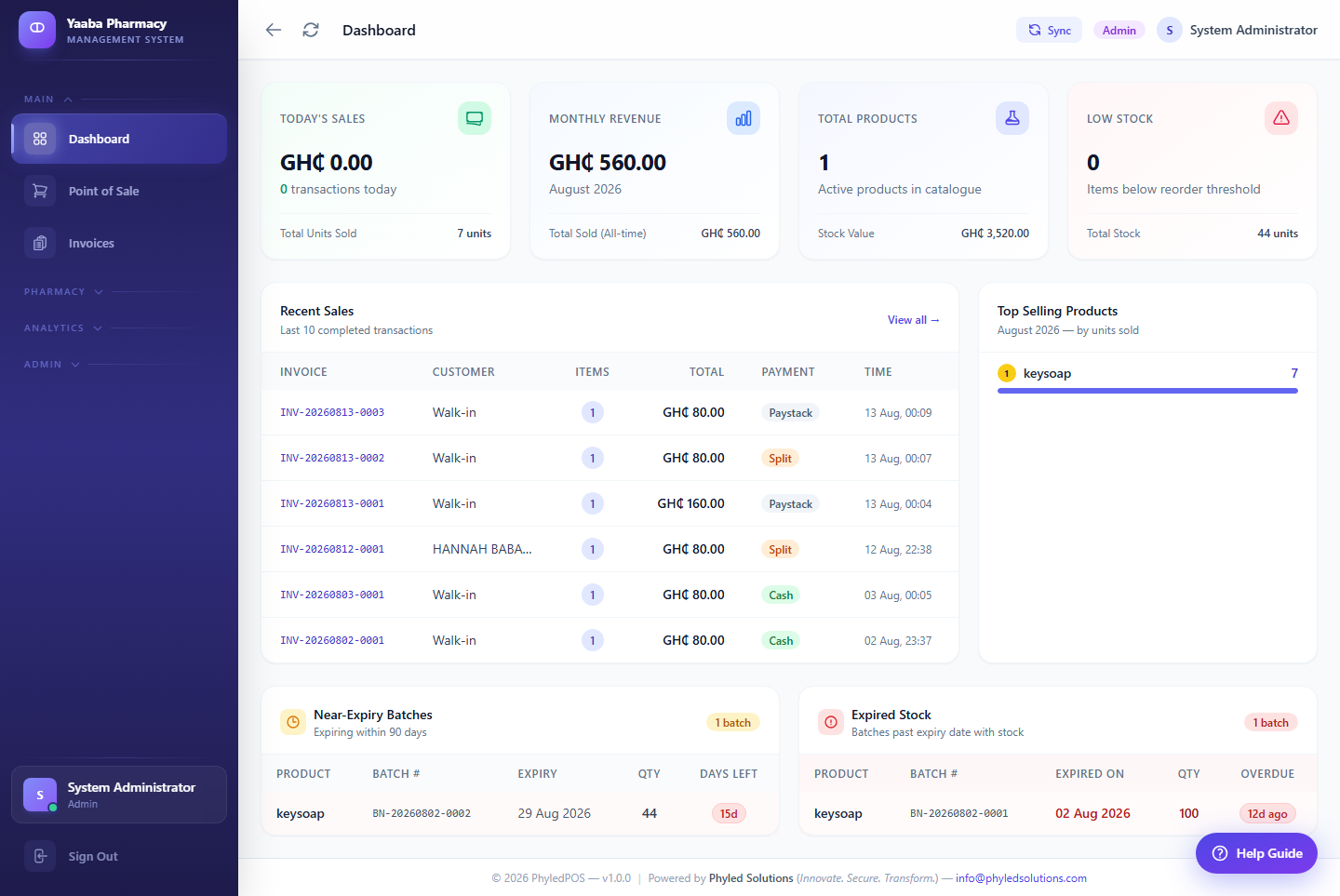The image size is (1340, 896).
Task: Click the GH₵ 3,520.00 stock value
Action: 995,234
